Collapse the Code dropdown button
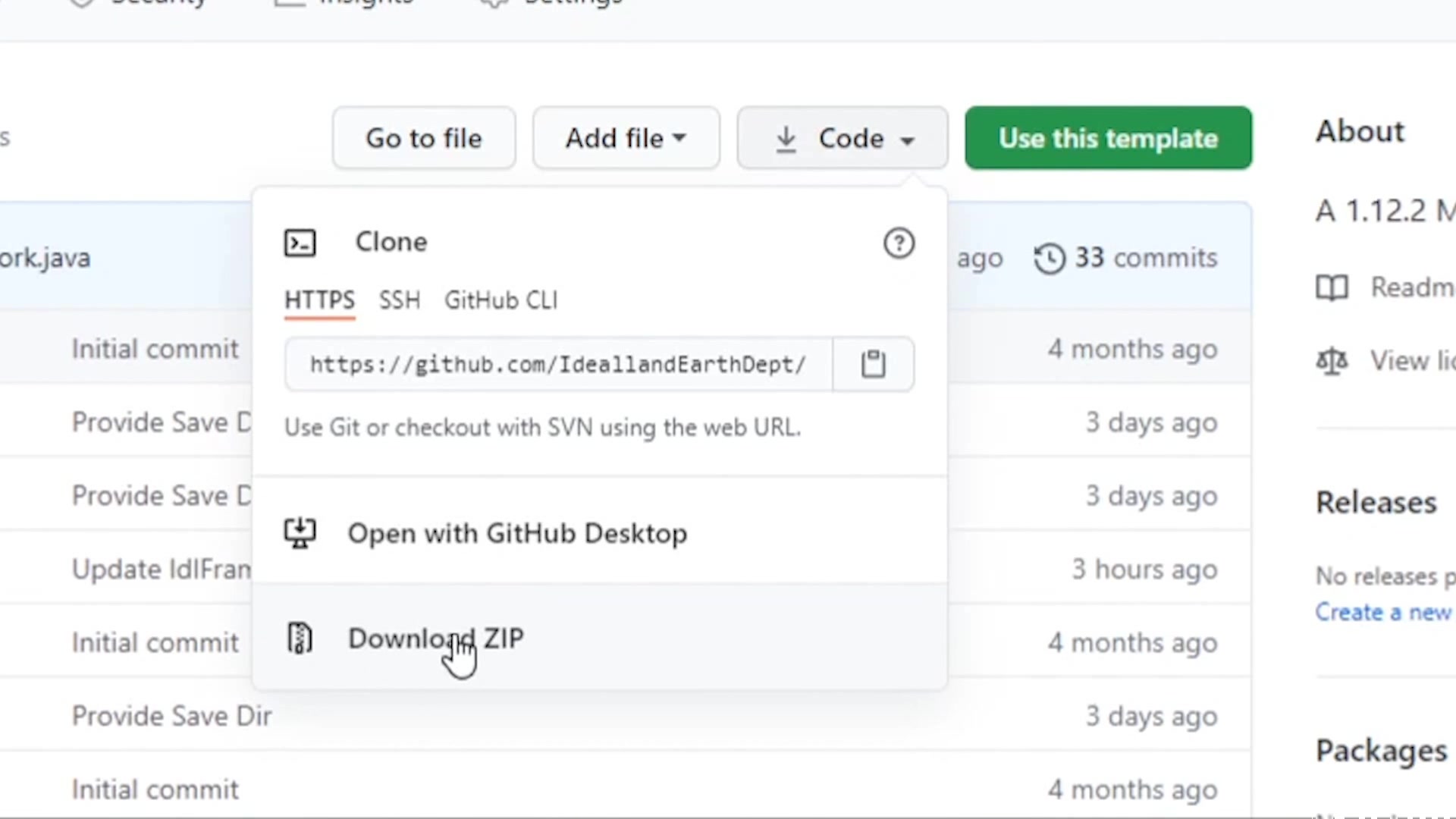This screenshot has height=819, width=1456. [x=842, y=138]
